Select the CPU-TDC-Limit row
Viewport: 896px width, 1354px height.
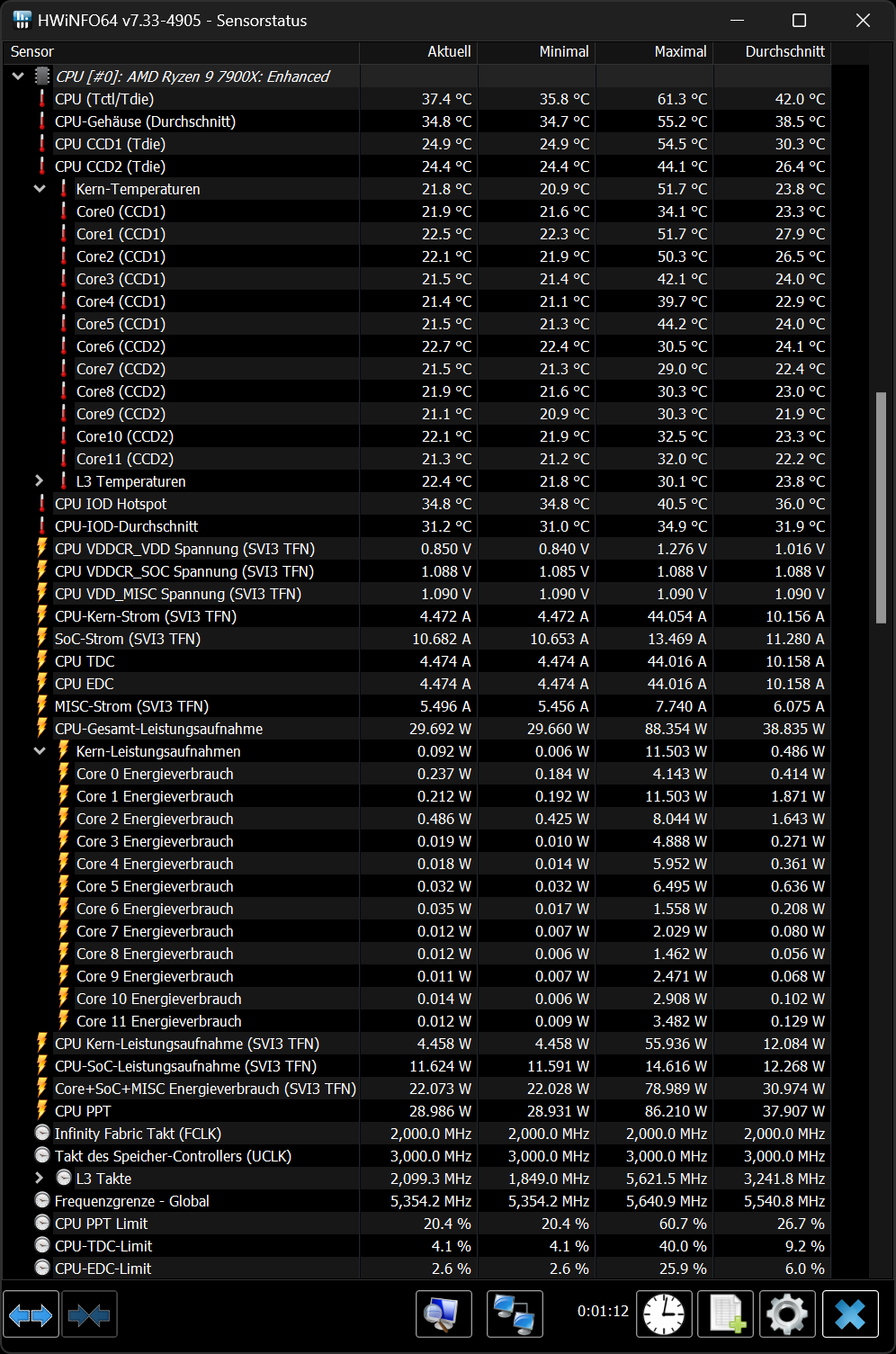pyautogui.click(x=417, y=1246)
